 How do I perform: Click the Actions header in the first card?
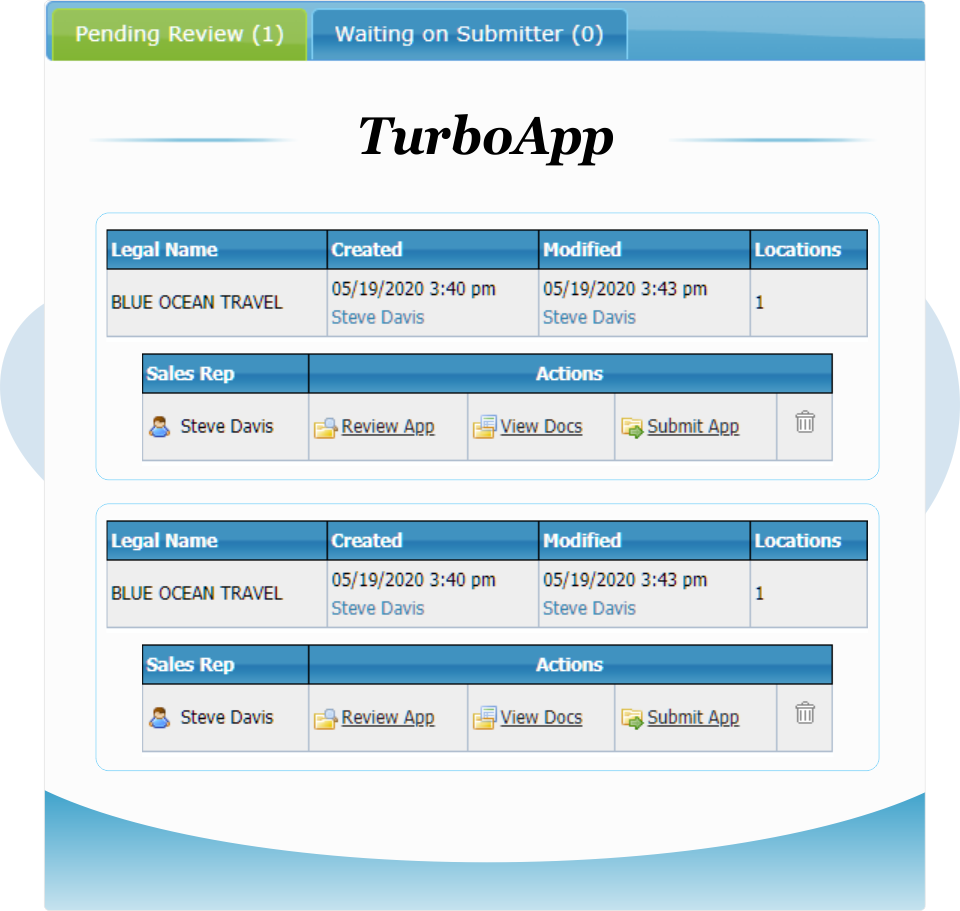click(x=570, y=373)
